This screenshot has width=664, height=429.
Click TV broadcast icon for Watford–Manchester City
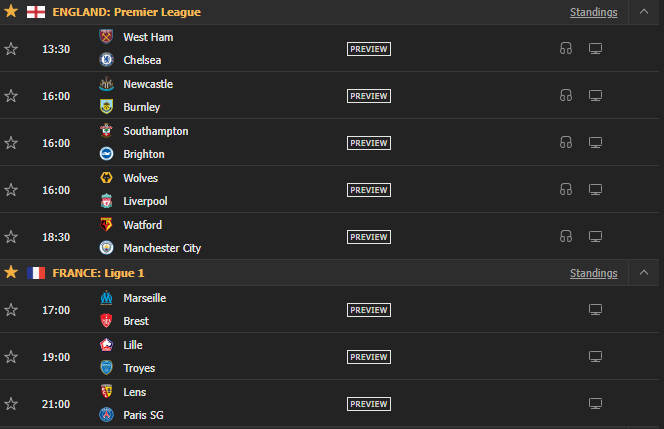pos(595,237)
